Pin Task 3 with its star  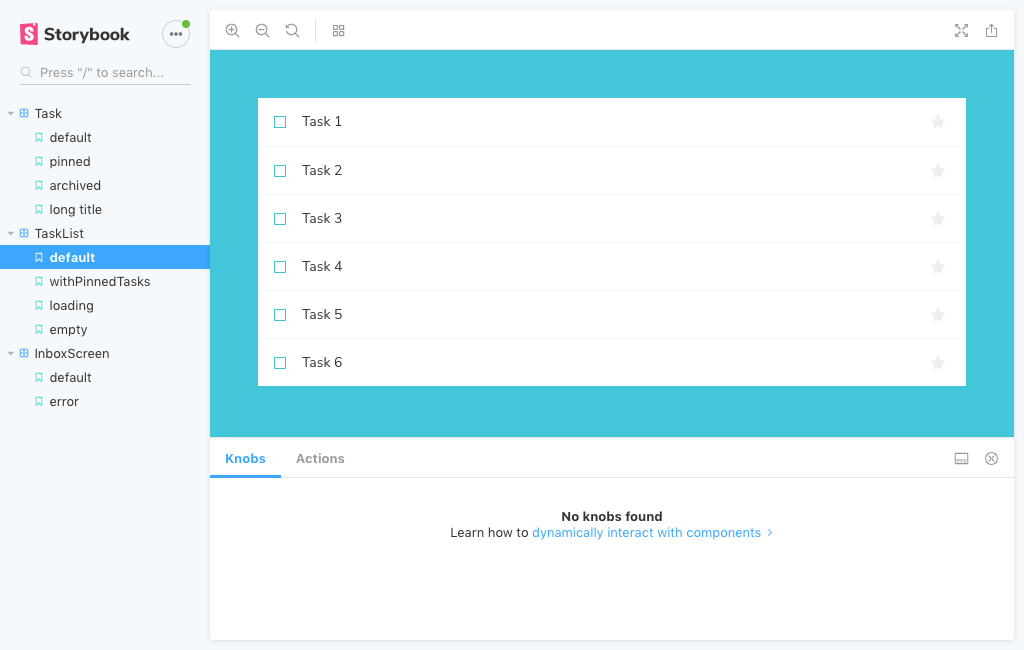[938, 219]
